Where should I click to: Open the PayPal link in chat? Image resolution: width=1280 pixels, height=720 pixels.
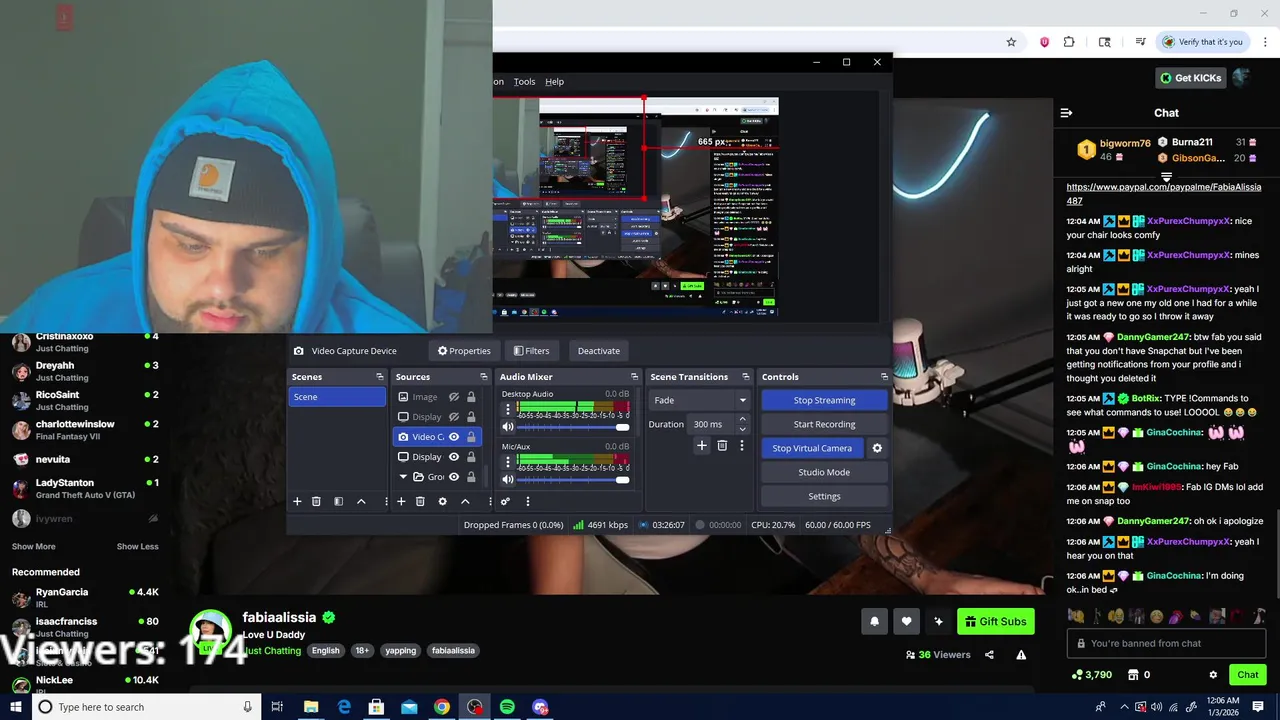pyautogui.click(x=1164, y=194)
